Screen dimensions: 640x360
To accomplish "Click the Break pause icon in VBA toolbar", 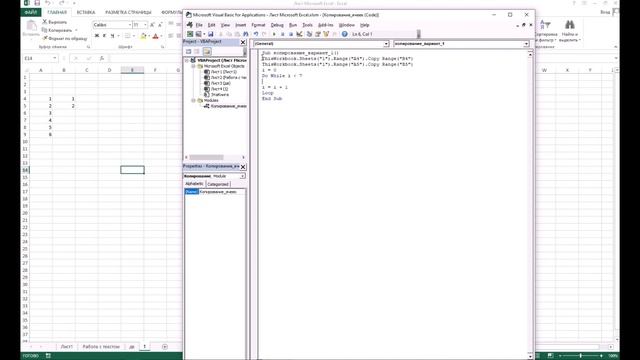I will 282,34.
